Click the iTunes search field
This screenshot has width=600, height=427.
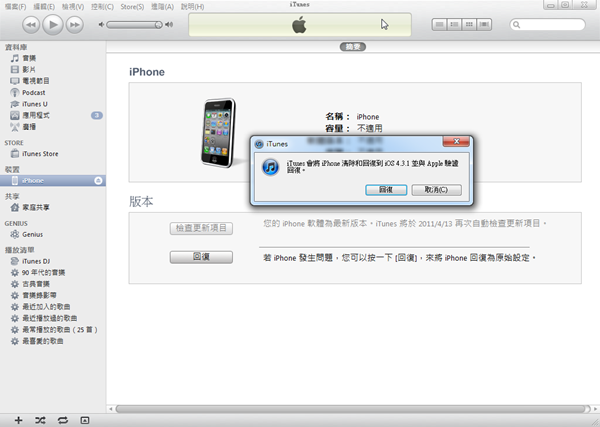tap(548, 25)
